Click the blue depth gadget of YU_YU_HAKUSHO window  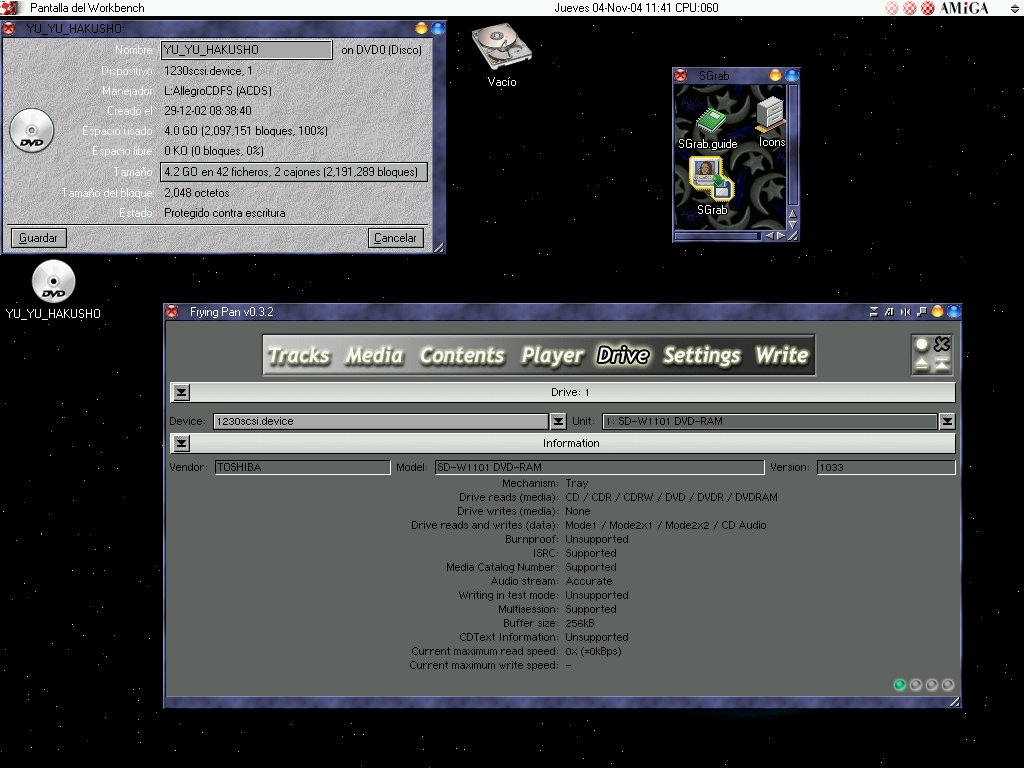click(438, 28)
